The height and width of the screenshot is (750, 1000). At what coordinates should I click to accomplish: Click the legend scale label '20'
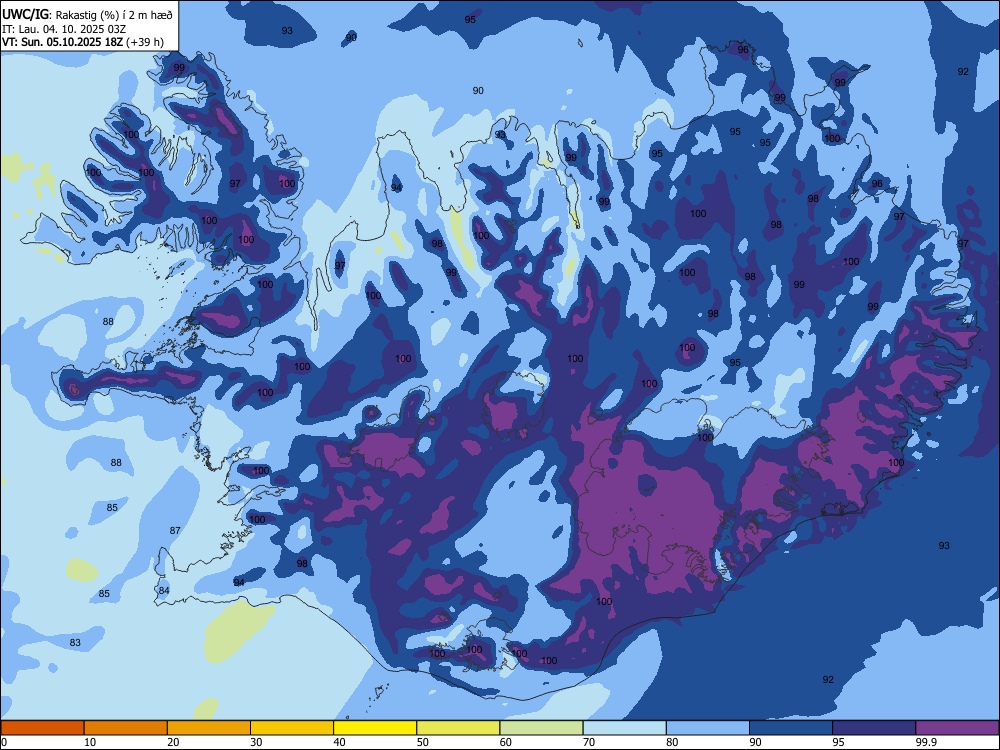coord(173,742)
